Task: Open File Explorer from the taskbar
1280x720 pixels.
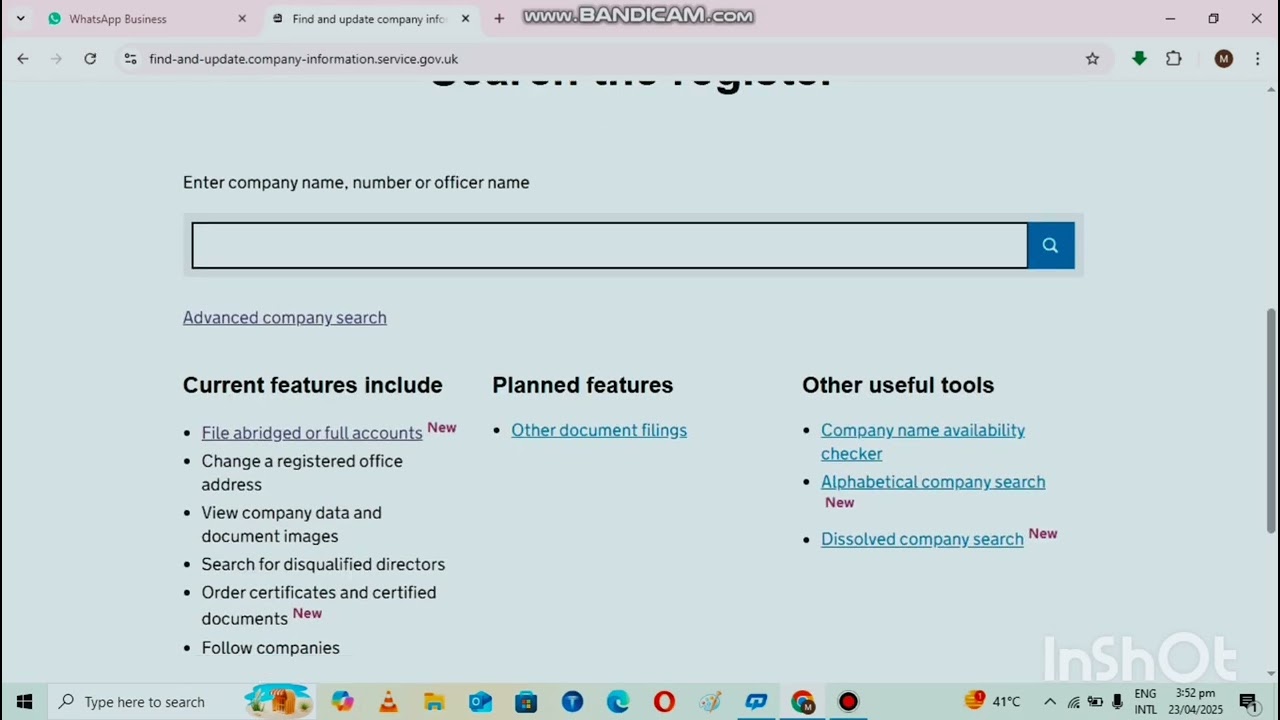Action: 434,702
